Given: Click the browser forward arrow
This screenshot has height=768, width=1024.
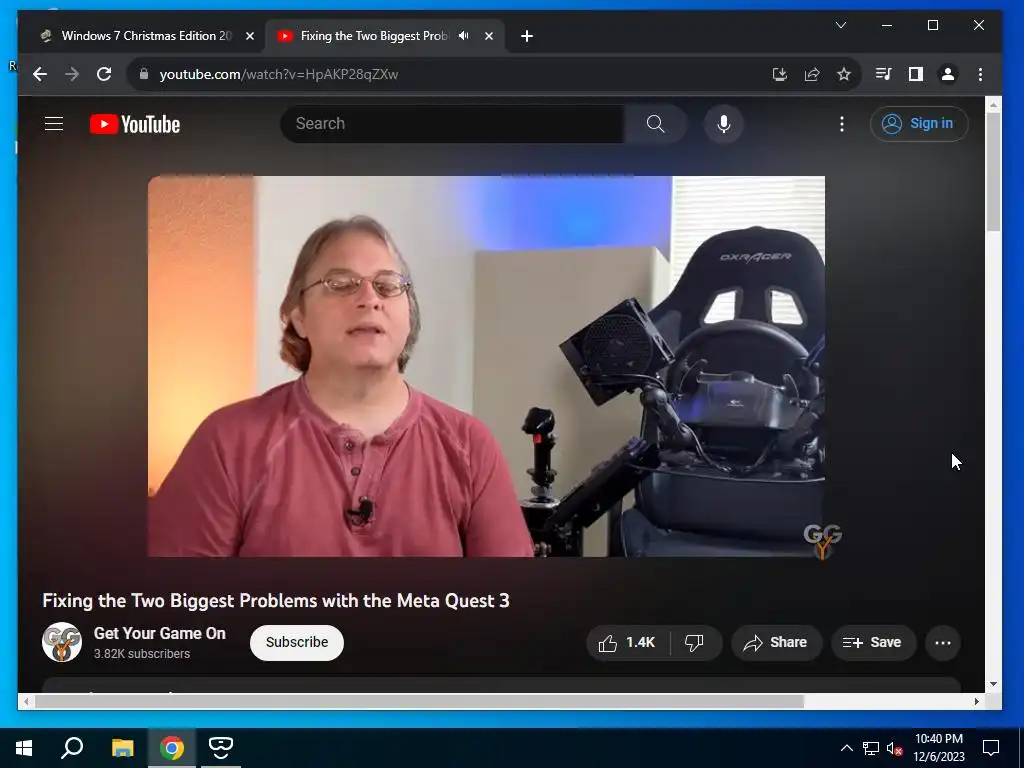Looking at the screenshot, I should [72, 74].
